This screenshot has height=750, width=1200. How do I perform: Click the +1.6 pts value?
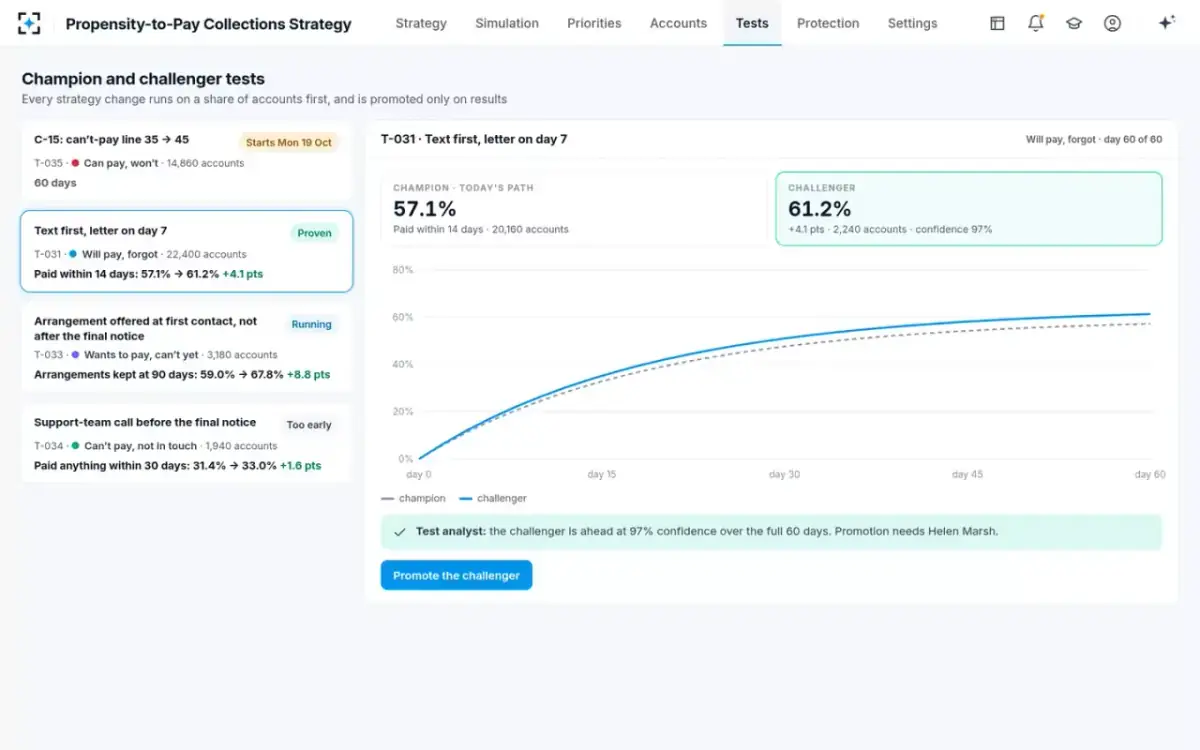[300, 466]
